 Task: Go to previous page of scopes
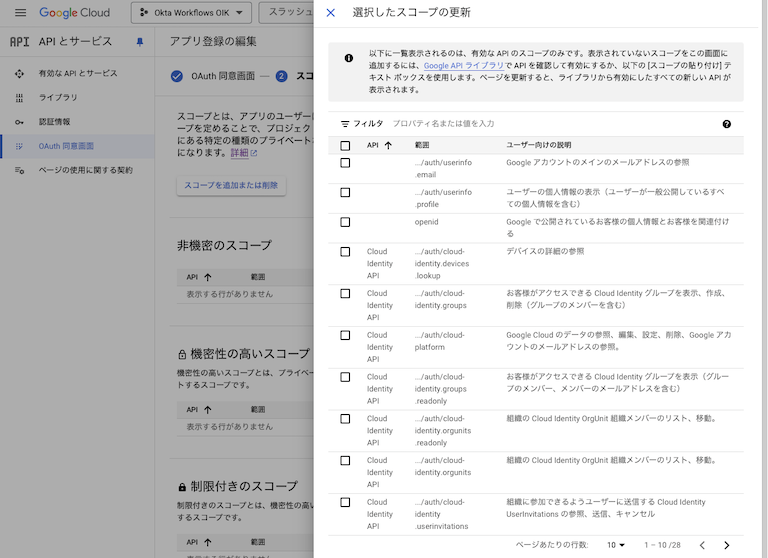pyautogui.click(x=702, y=545)
